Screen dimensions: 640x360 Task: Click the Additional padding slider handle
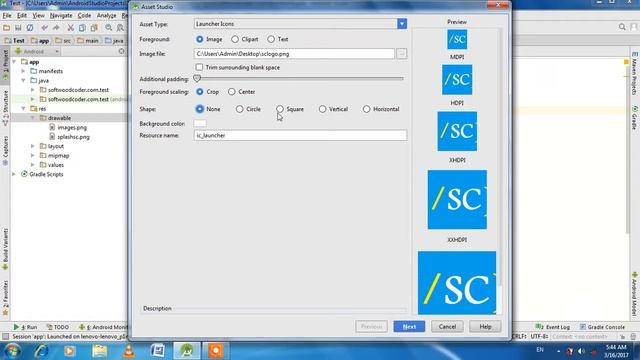tap(197, 78)
